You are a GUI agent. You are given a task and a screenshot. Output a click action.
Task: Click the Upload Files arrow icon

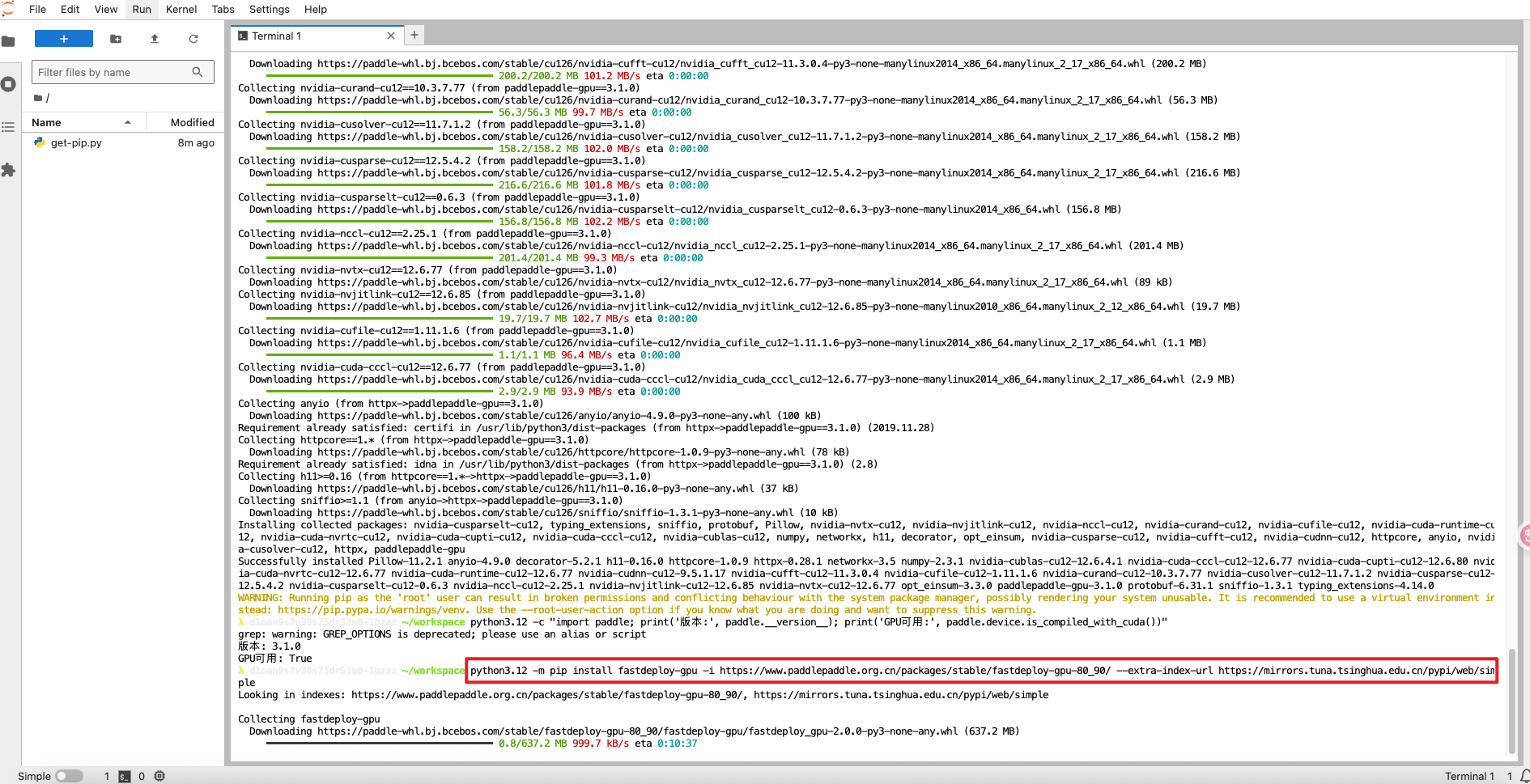coord(155,39)
